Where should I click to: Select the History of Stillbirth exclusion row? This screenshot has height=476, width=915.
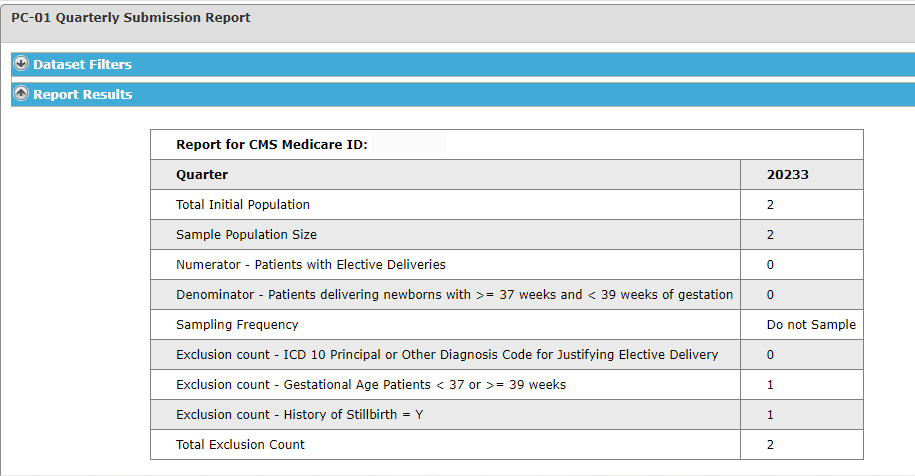[x=507, y=415]
